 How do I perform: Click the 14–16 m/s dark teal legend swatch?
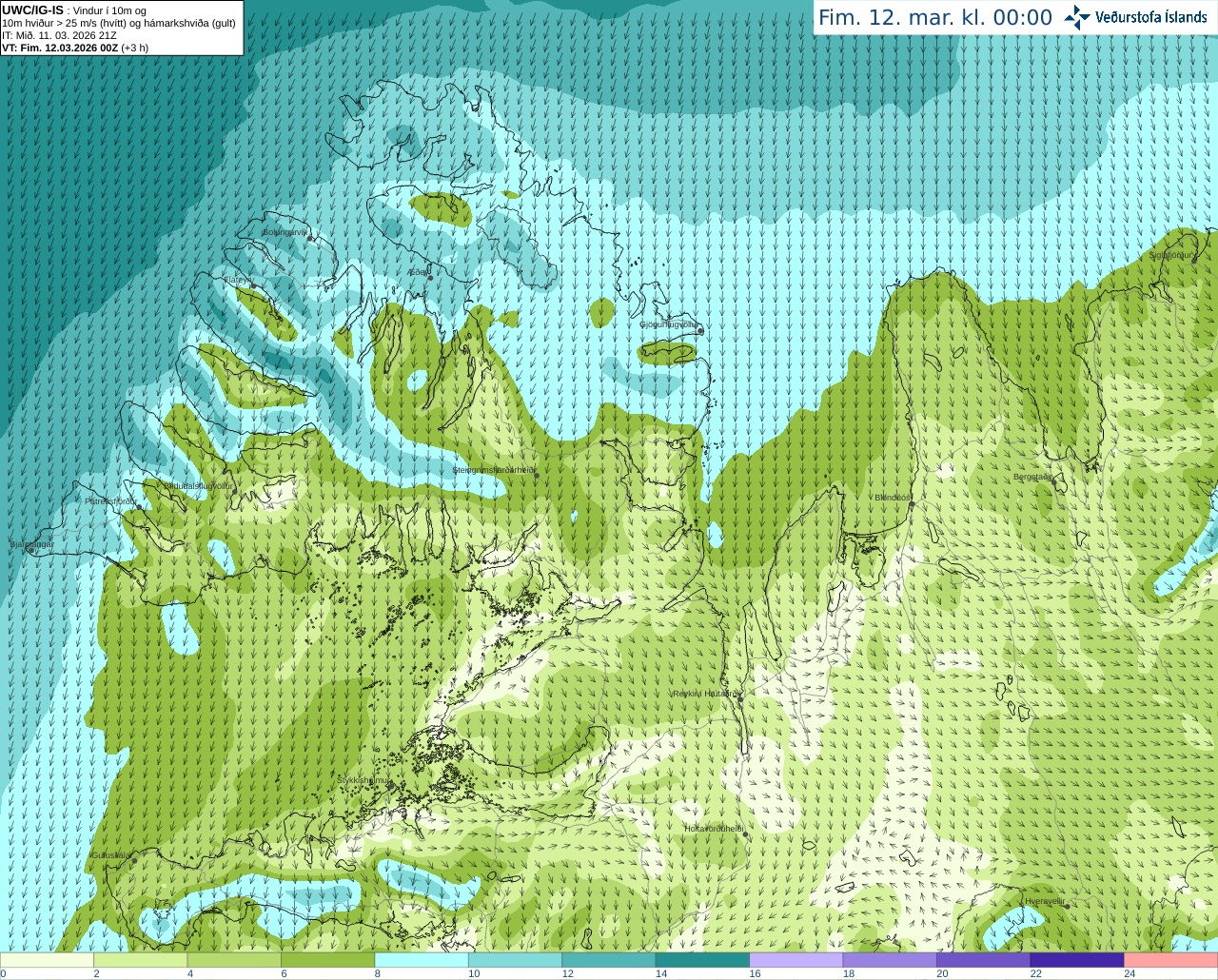(x=703, y=960)
